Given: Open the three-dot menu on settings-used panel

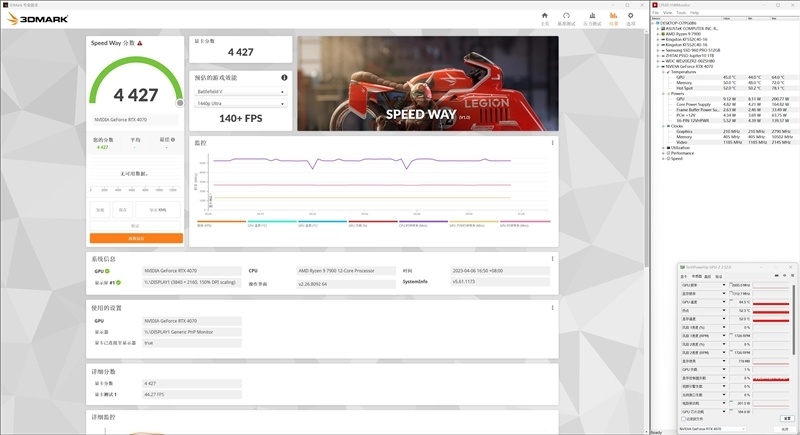Looking at the screenshot, I should 552,308.
